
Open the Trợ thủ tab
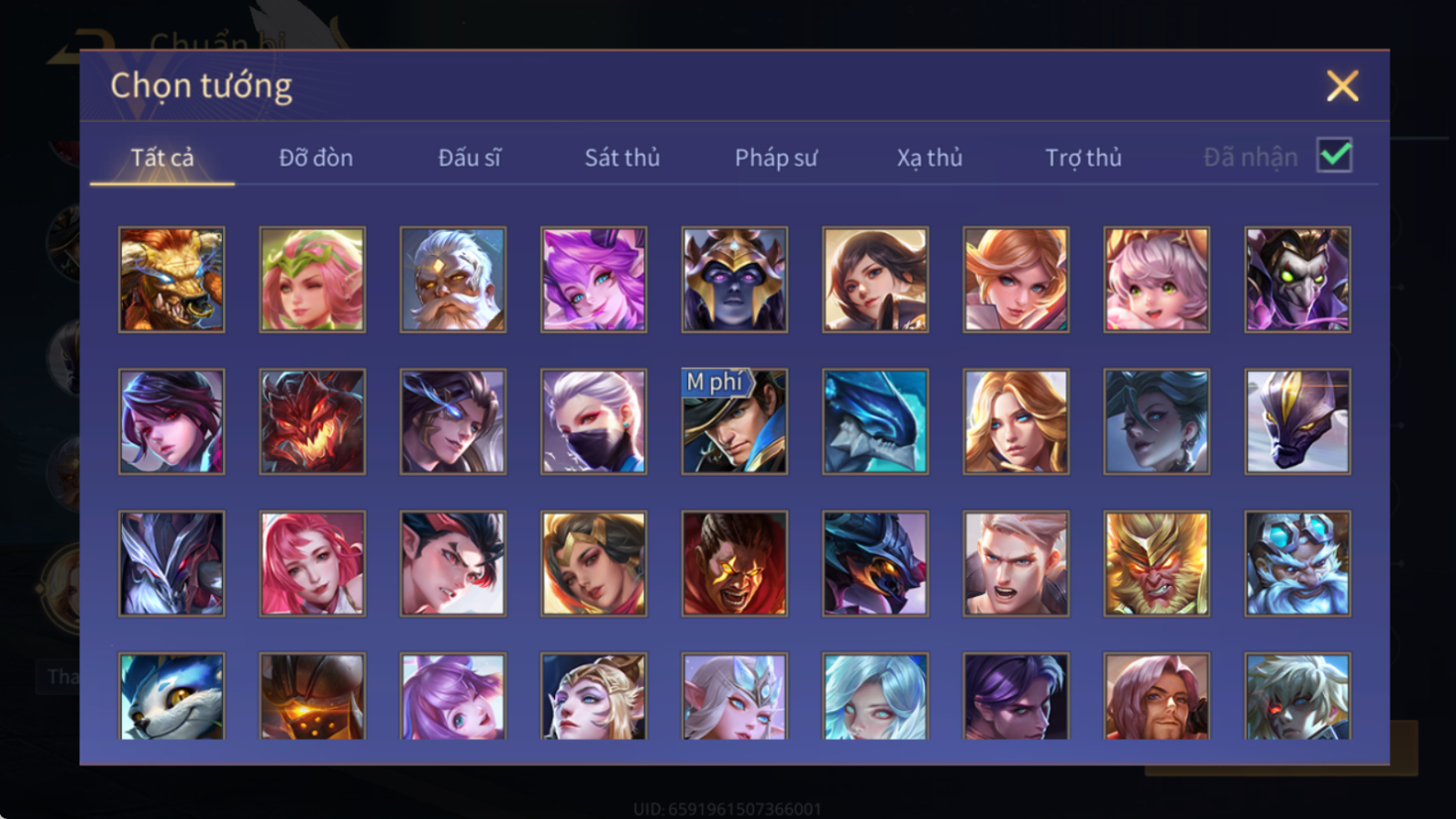click(x=1083, y=158)
